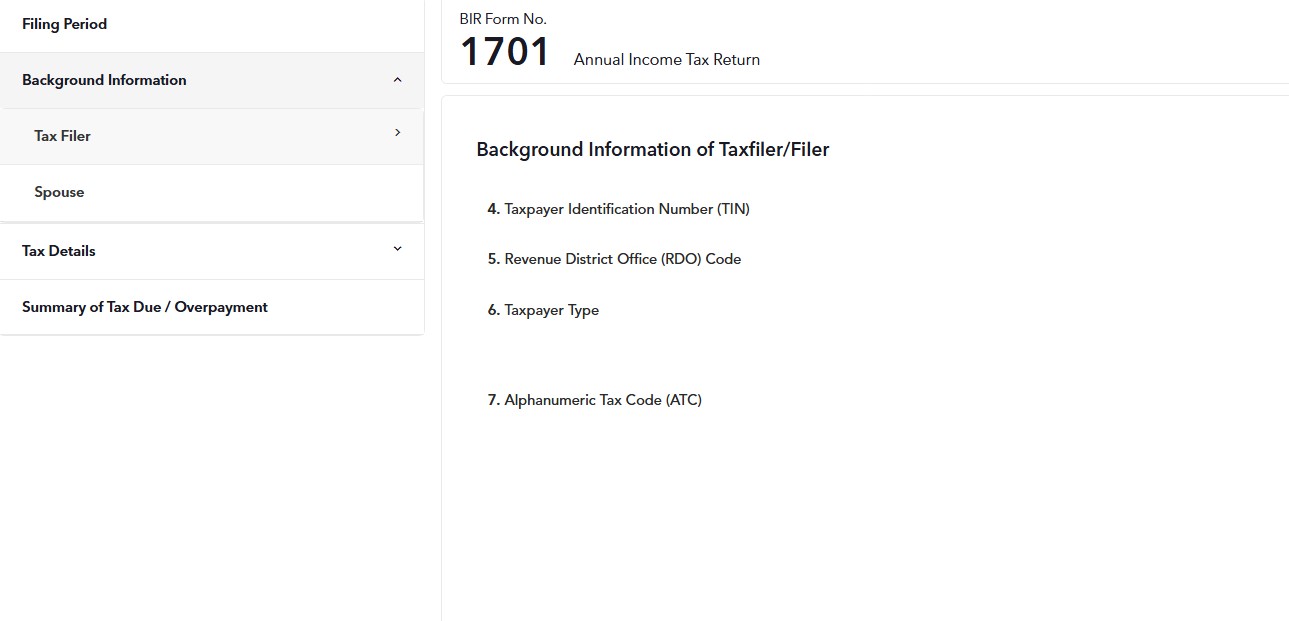Click the Tax Details menu label

point(59,251)
